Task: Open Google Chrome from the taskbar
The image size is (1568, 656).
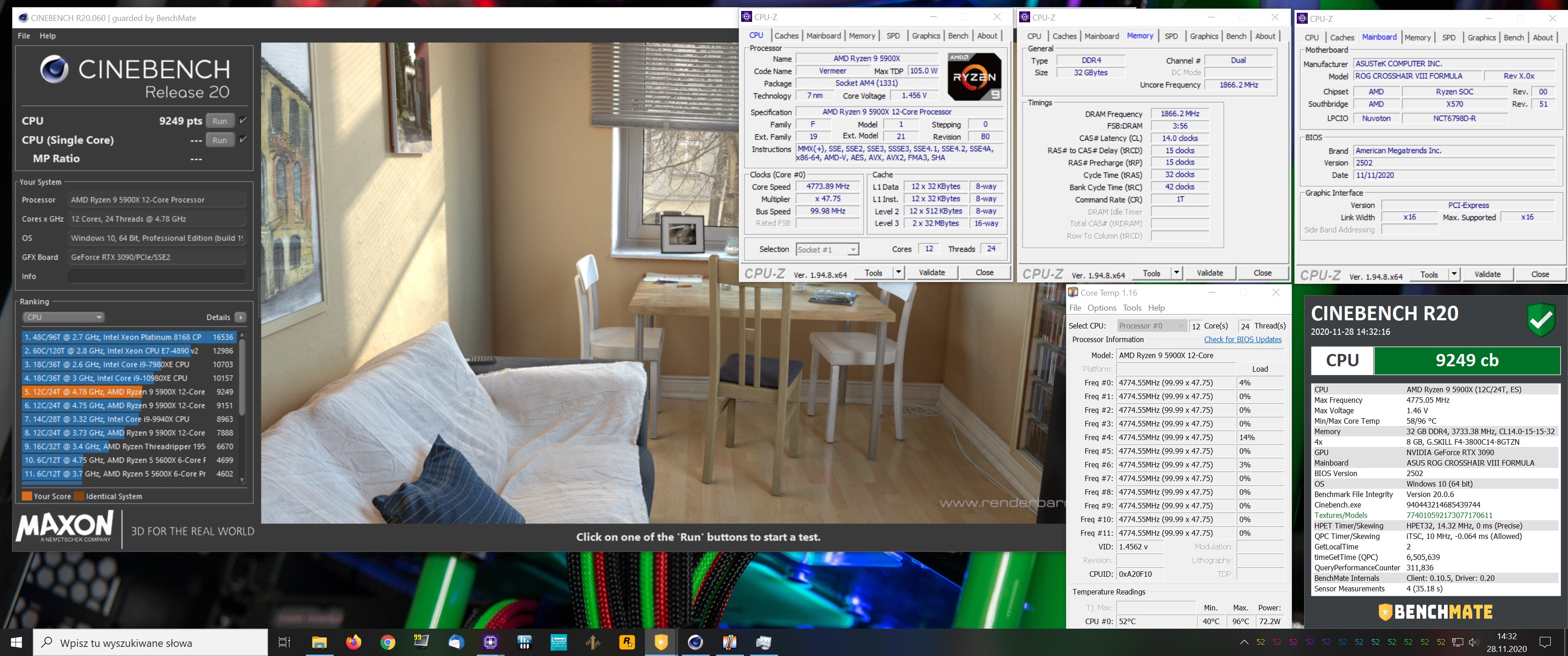Action: (x=388, y=642)
